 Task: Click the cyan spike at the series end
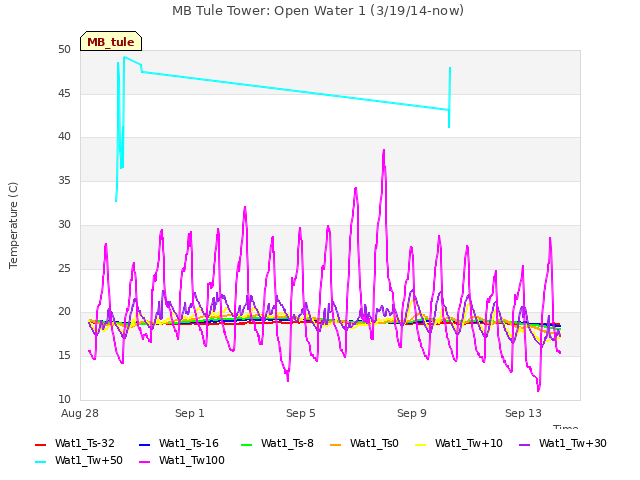pos(449,97)
